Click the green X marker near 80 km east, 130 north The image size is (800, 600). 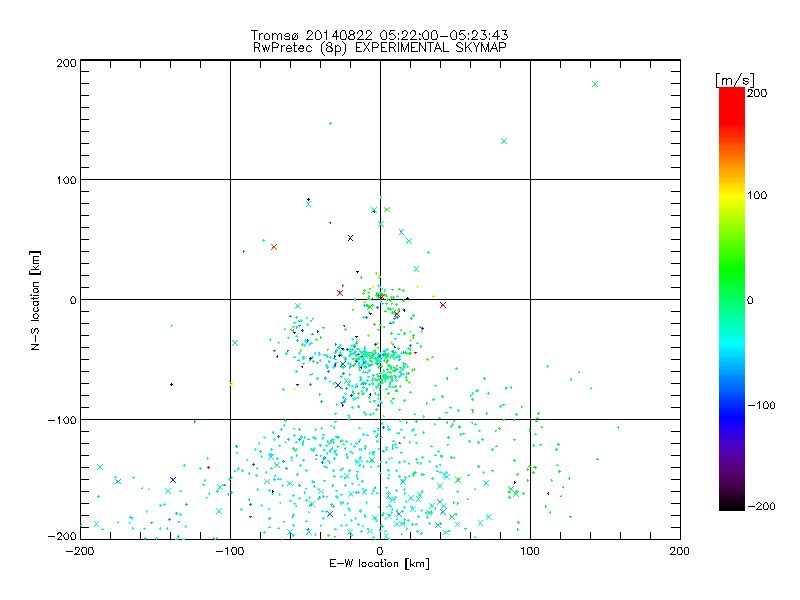coord(504,141)
